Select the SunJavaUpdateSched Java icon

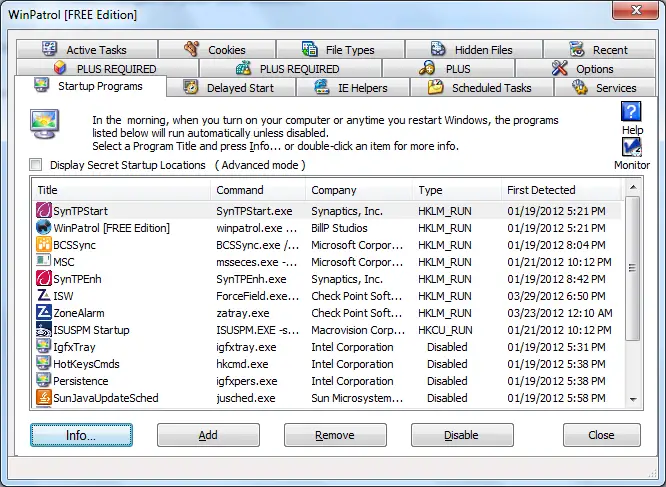click(44, 397)
